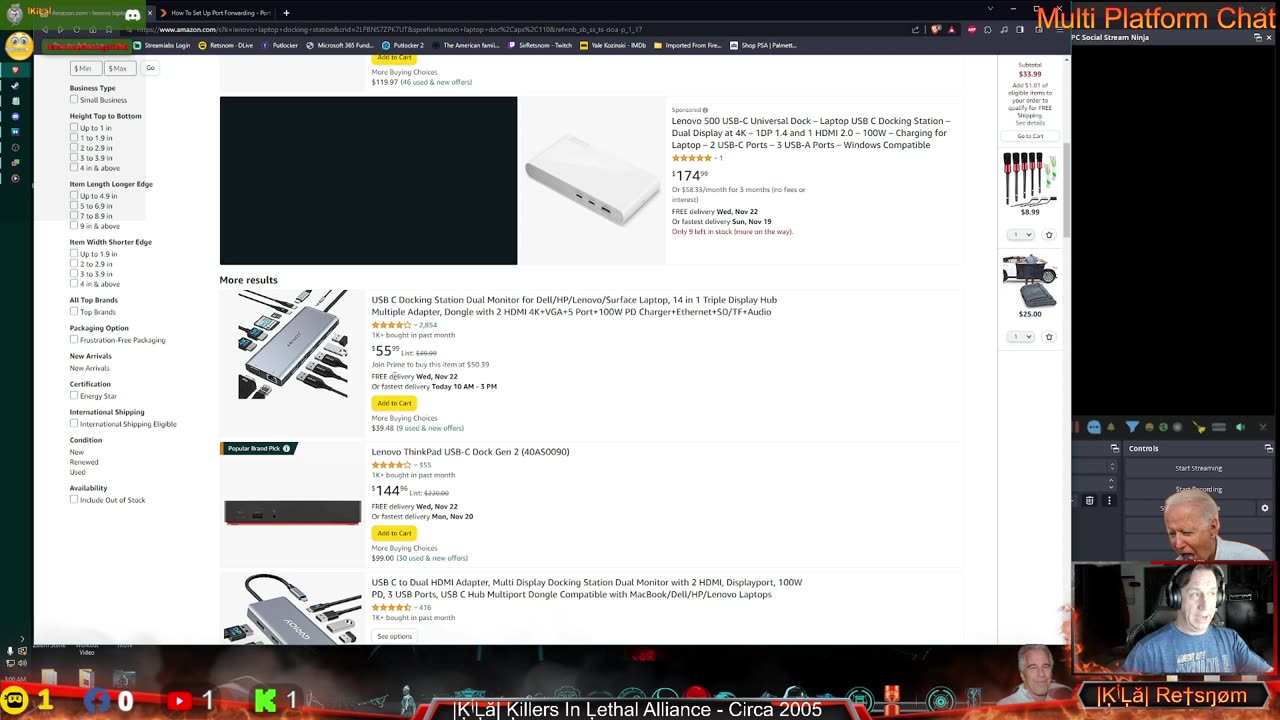
Task: Switch to 'How To Set Up Port Forwarding' tab
Action: point(213,13)
